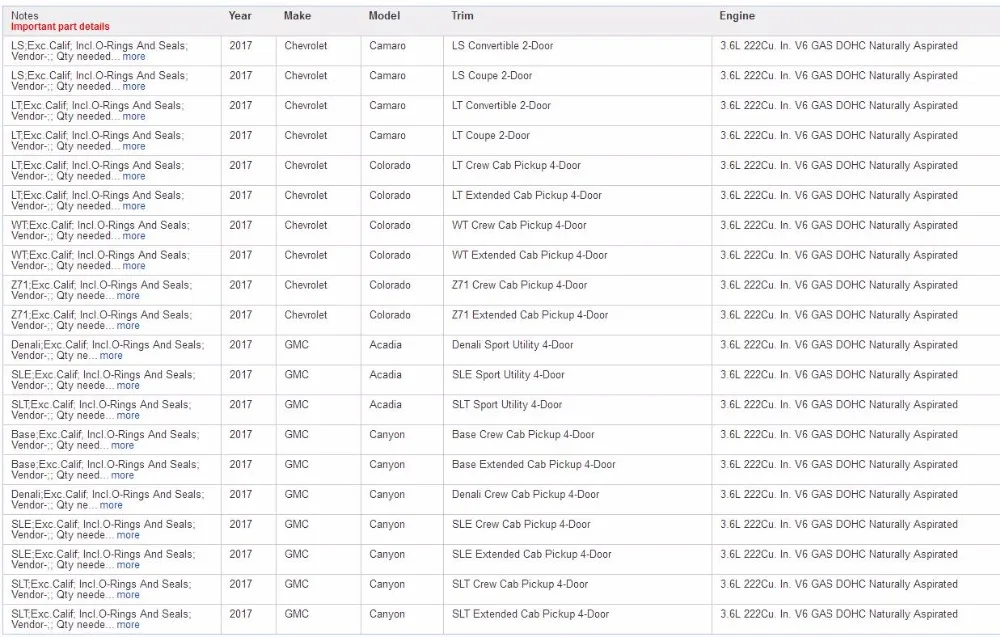Select 'LS Coupe 2-Door' trim cell

coord(492,76)
